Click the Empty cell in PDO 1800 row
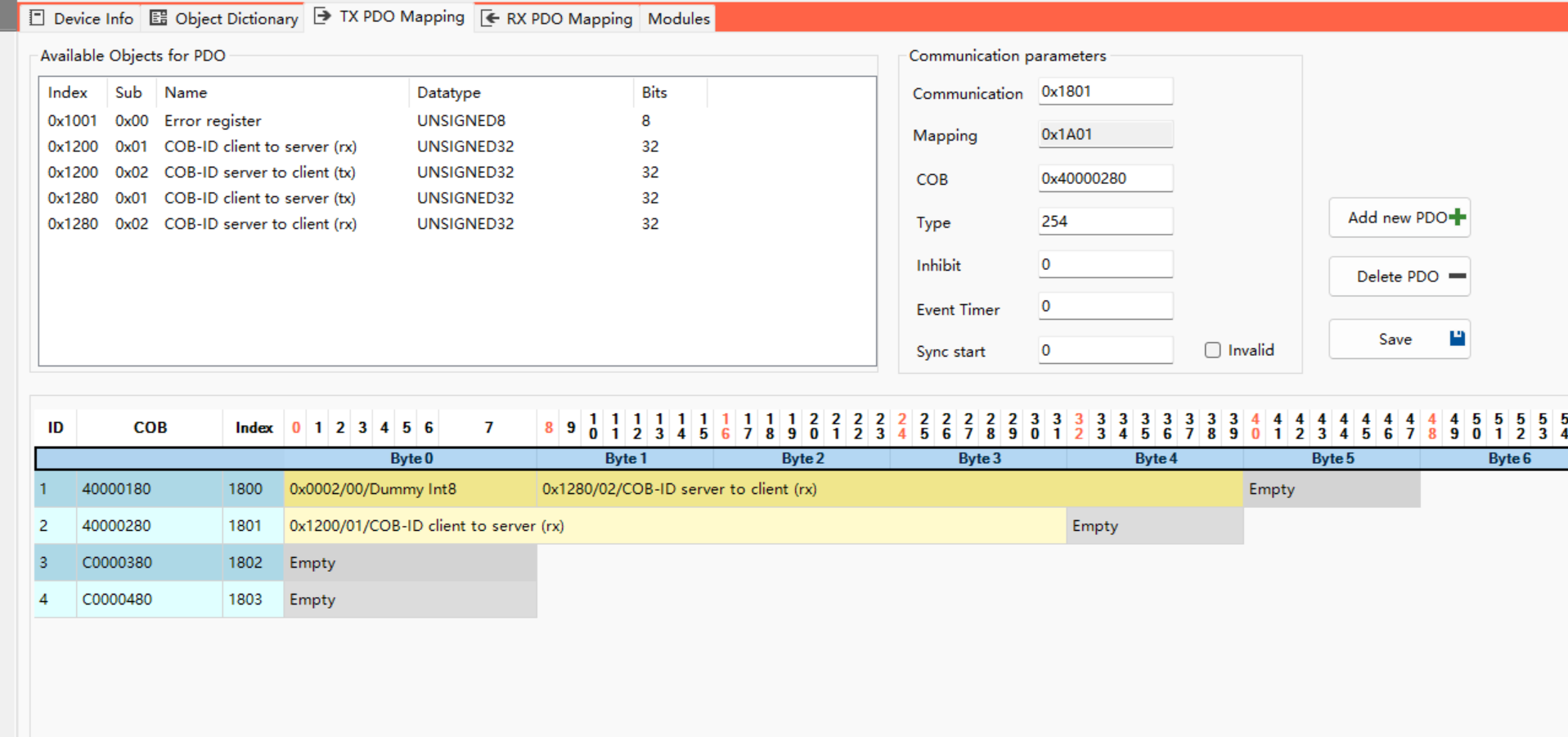 coord(1332,489)
